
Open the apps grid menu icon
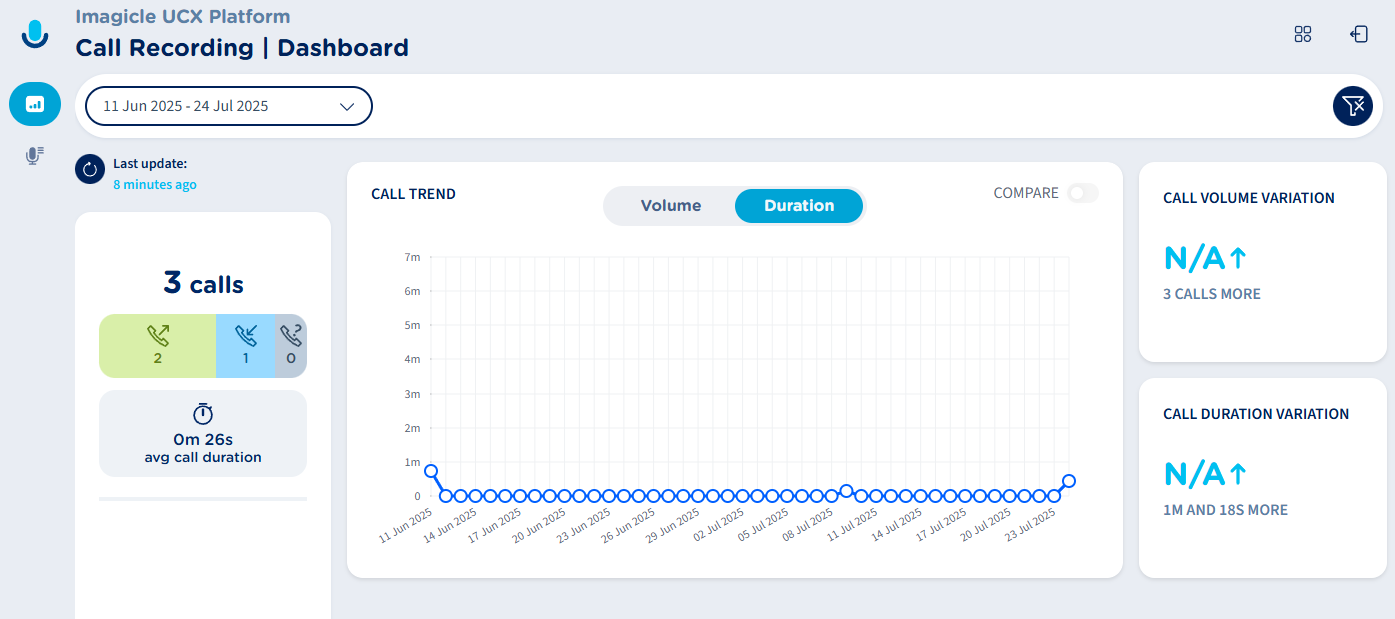tap(1302, 35)
